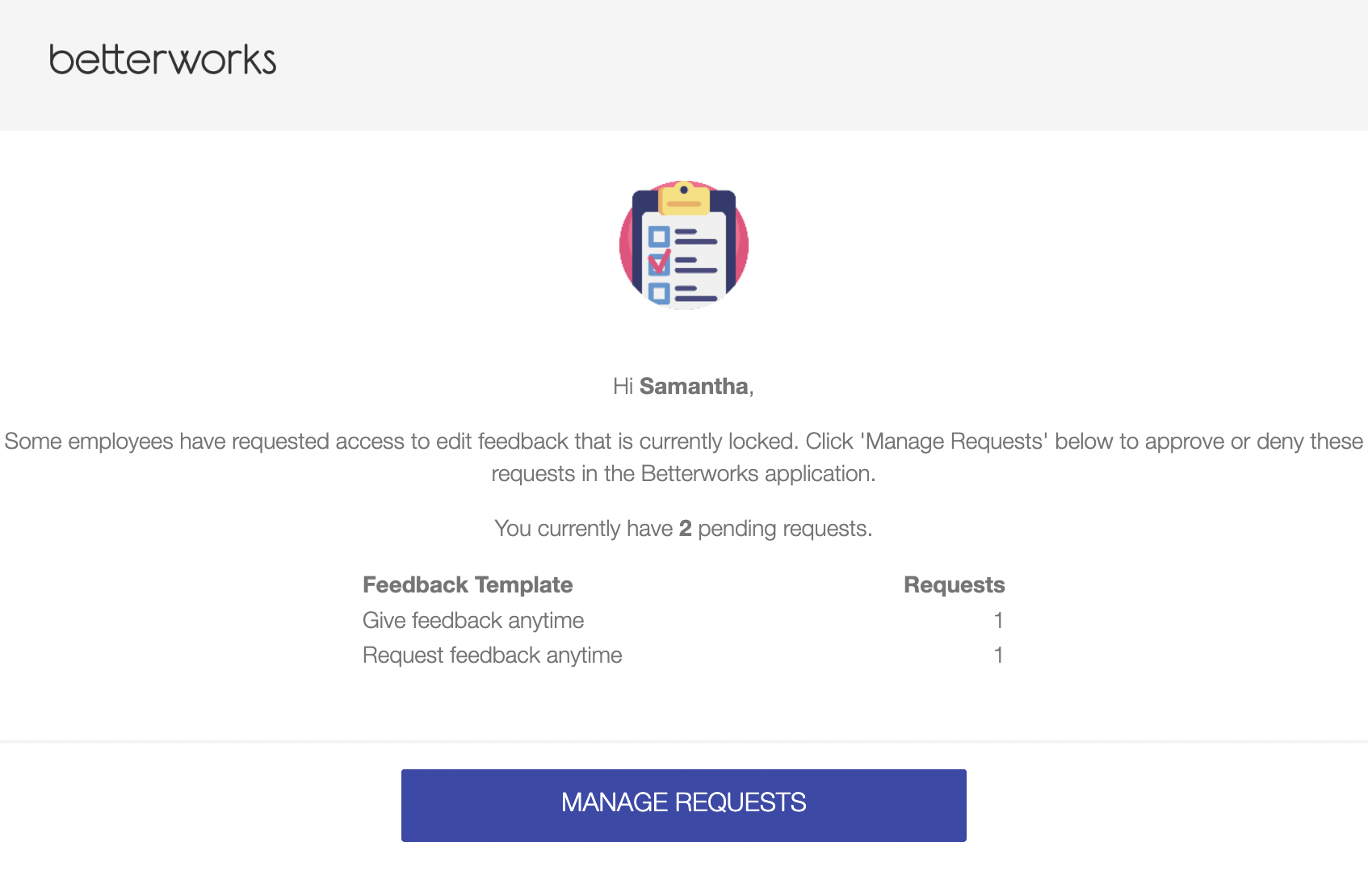Image resolution: width=1368 pixels, height=896 pixels.
Task: Click the Manage Requests button
Action: tap(683, 805)
